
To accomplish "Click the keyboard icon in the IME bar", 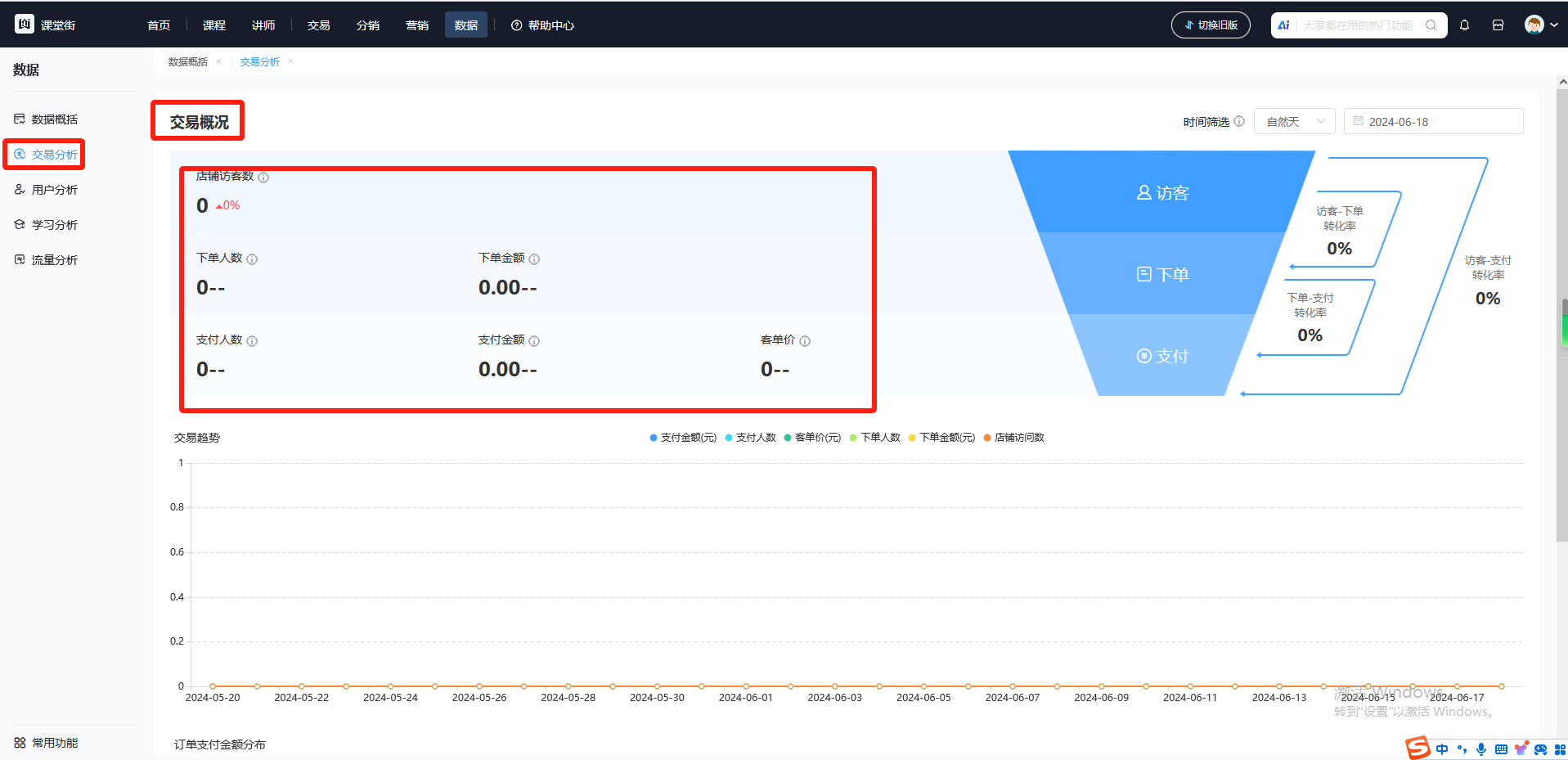I will tap(1501, 749).
